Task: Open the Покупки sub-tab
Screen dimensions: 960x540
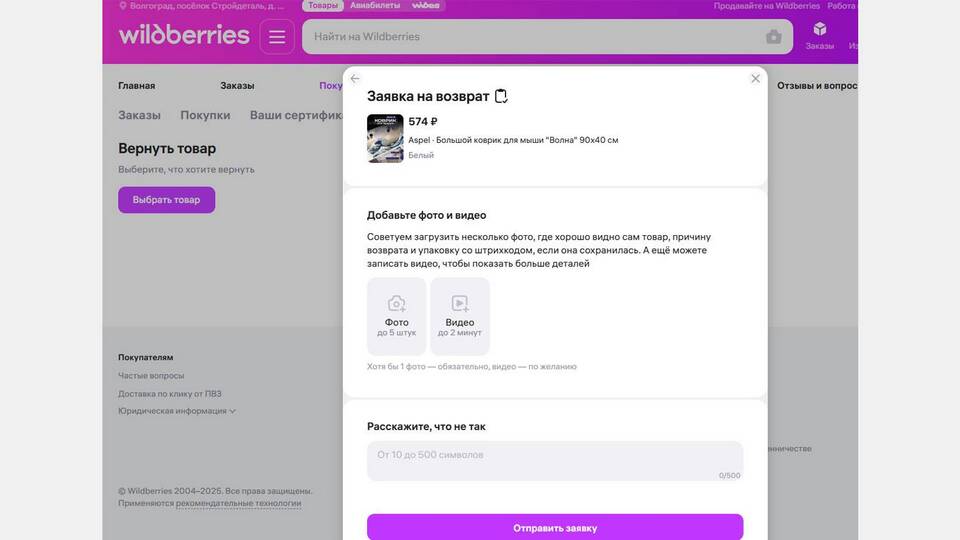Action: pos(205,115)
